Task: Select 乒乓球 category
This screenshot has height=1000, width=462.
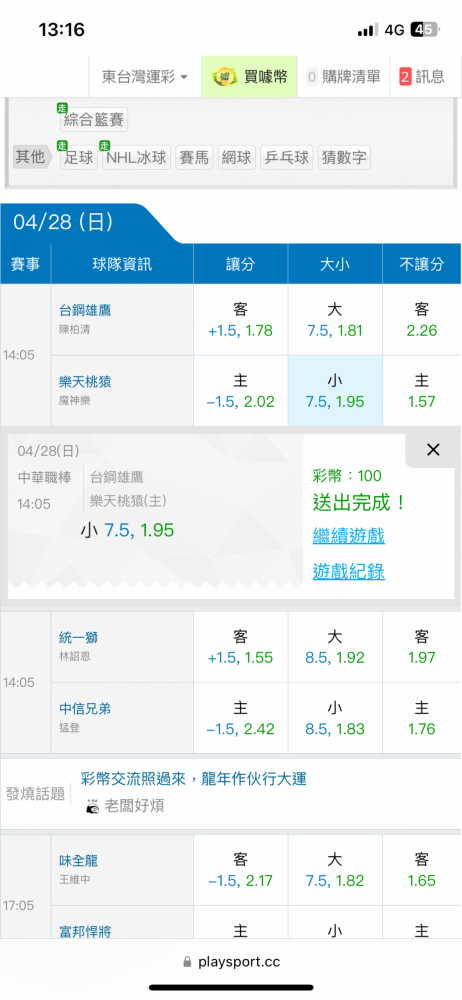Action: click(287, 157)
